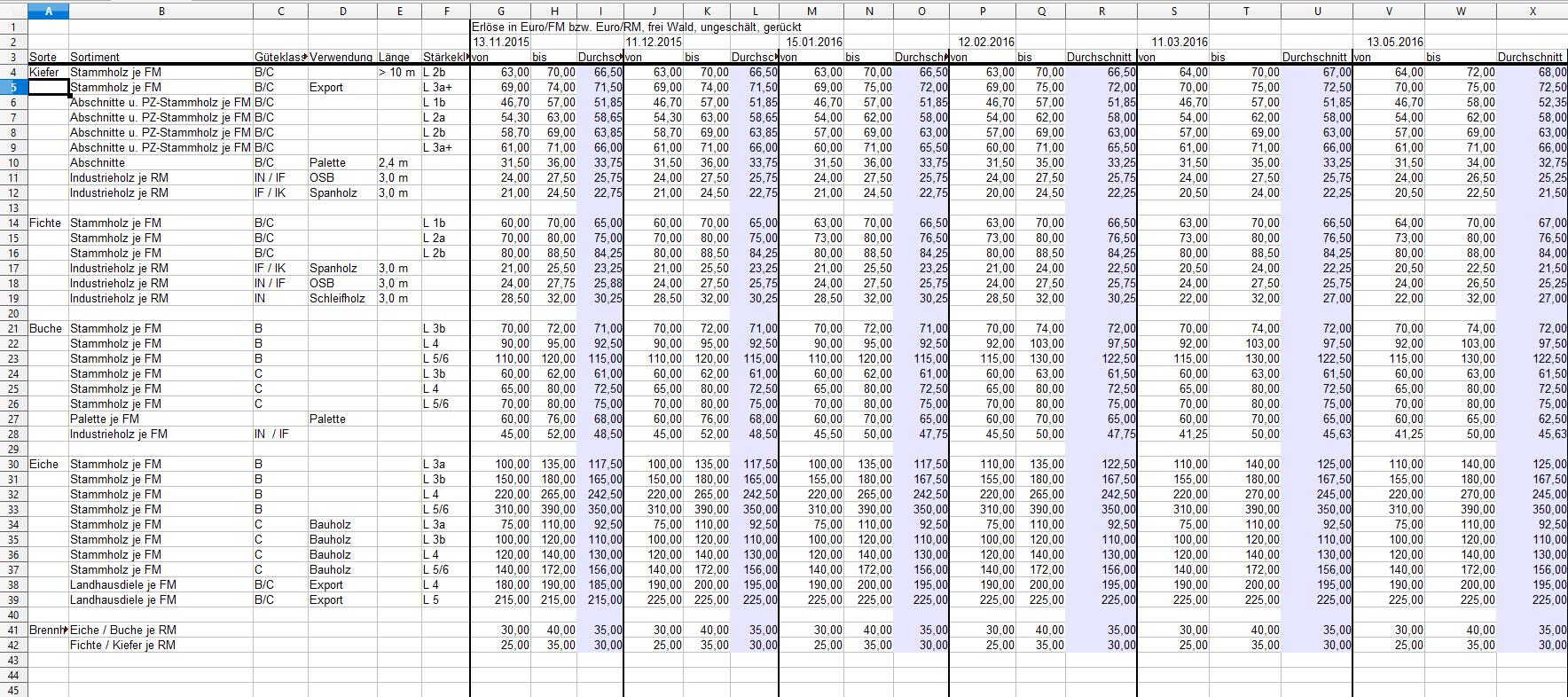Click the Fichte label cell
This screenshot has width=1568, height=697.
[48, 223]
